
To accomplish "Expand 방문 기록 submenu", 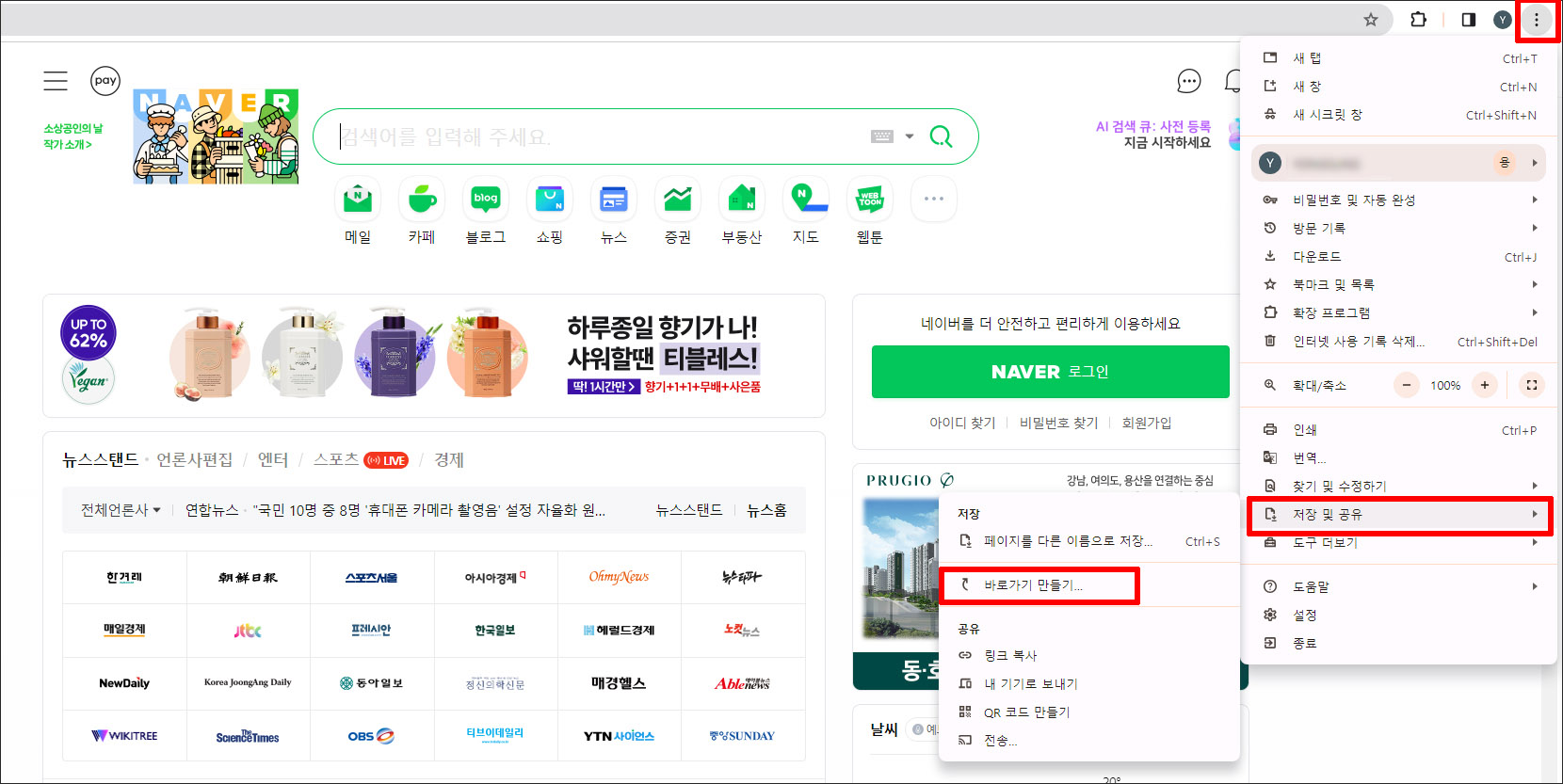I will [1400, 228].
